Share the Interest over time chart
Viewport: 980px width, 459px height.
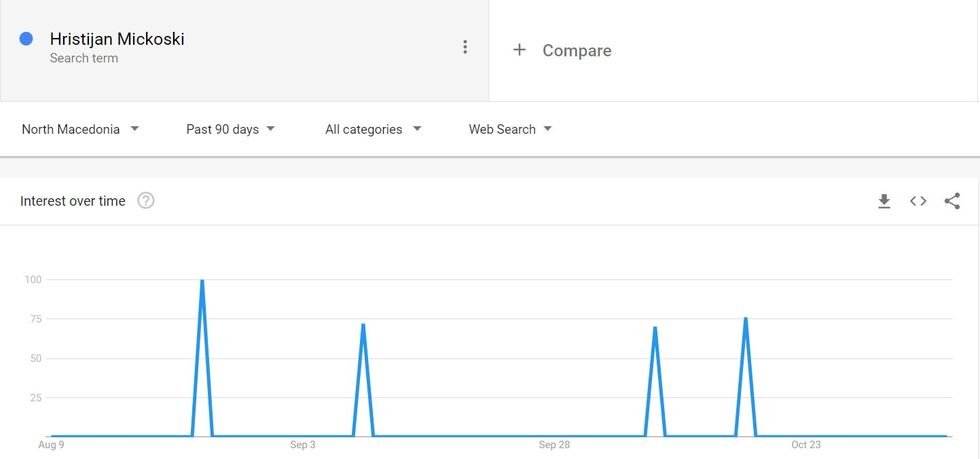click(x=952, y=201)
